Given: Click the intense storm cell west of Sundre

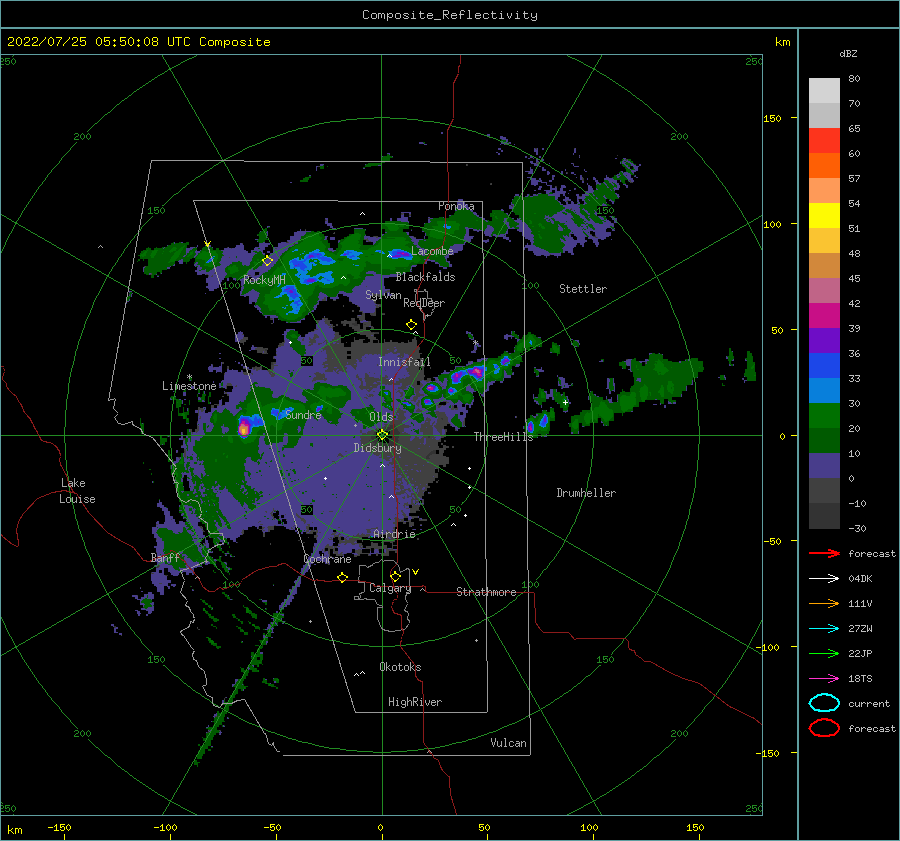Looking at the screenshot, I should point(244,428).
